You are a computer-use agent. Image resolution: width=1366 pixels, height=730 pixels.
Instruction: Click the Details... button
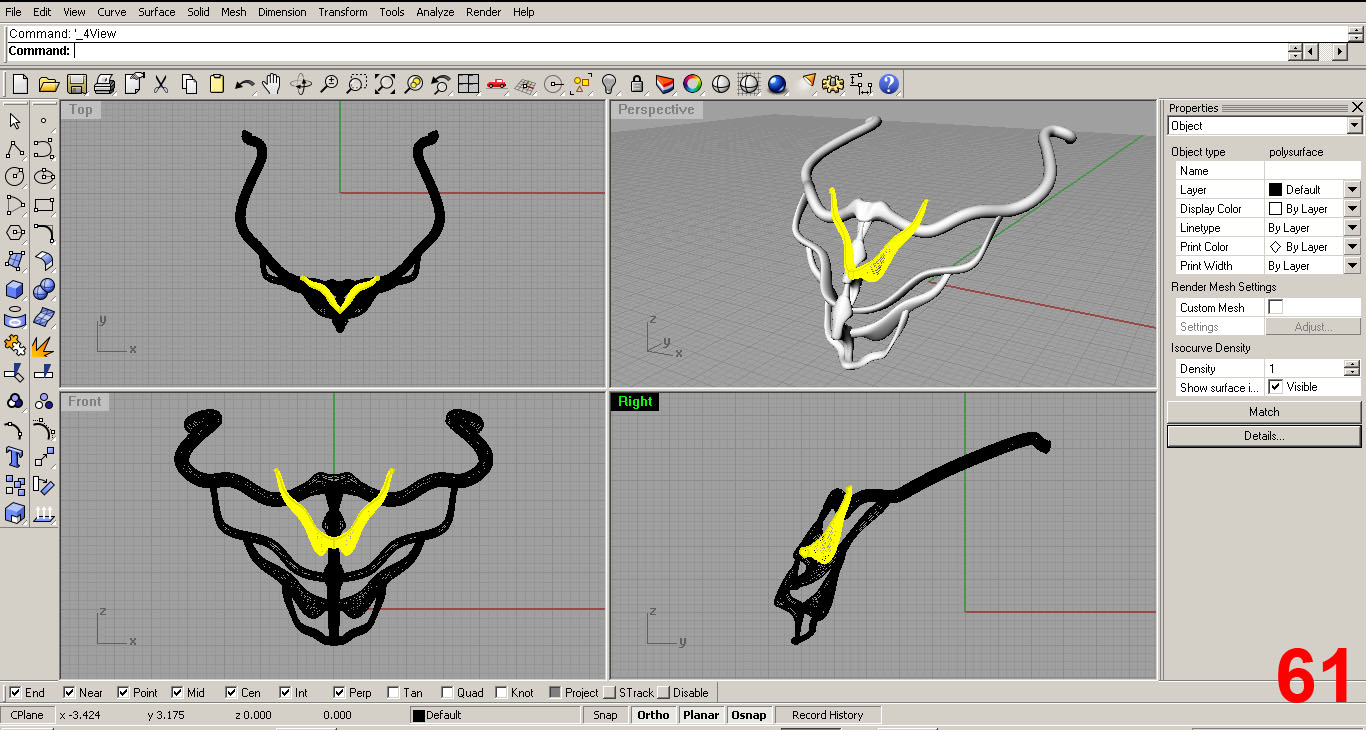[1264, 436]
